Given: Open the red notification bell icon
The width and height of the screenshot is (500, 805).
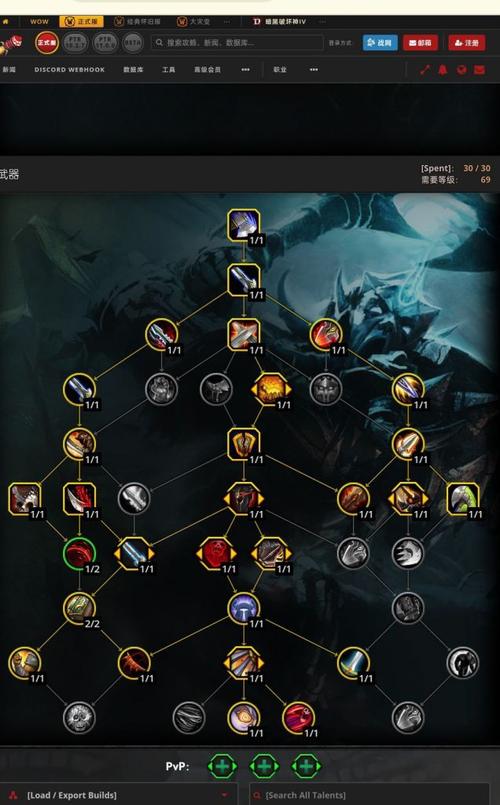Looking at the screenshot, I should click(x=443, y=70).
